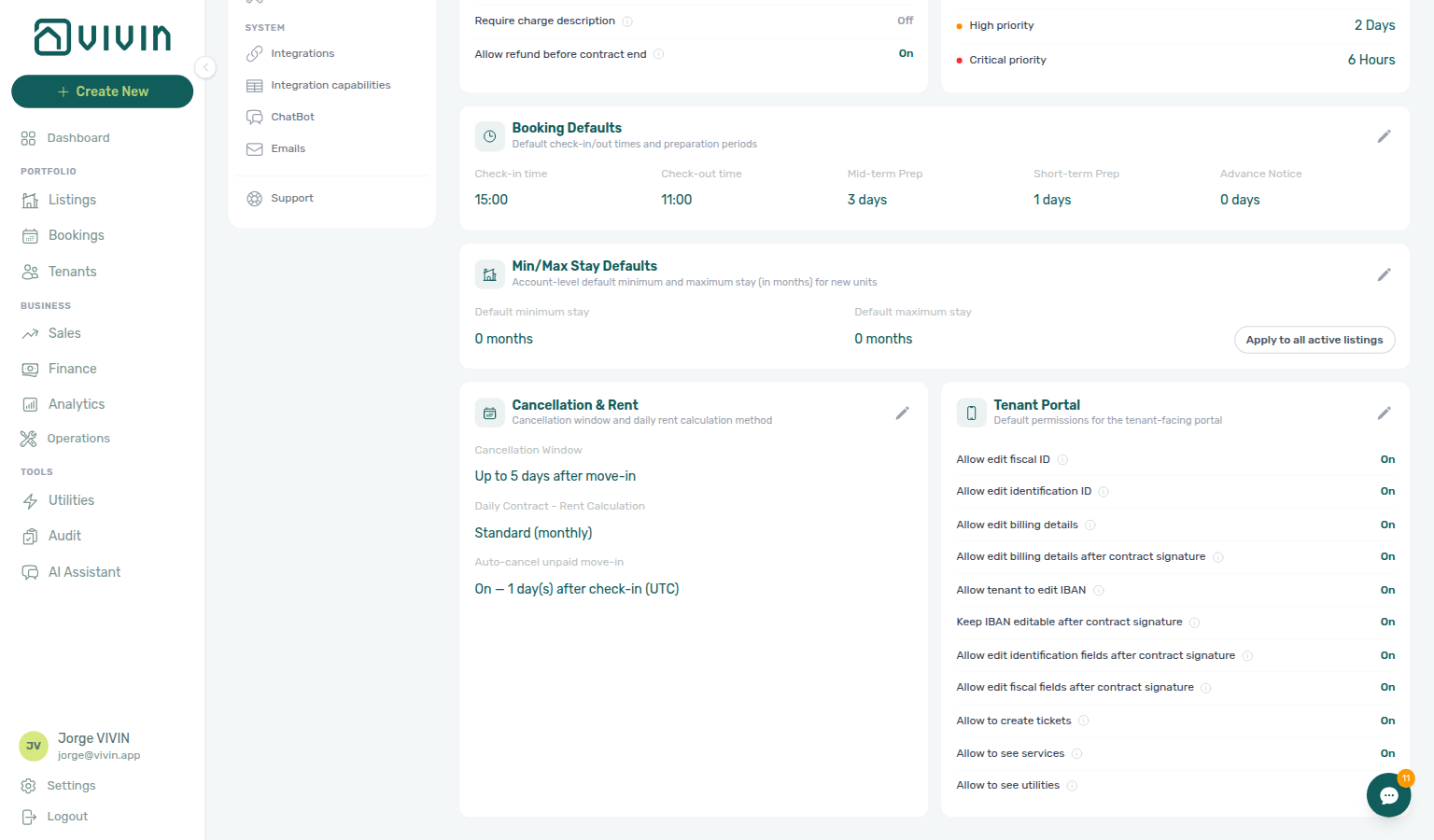Click the Settings link in the sidebar
Viewport: 1434px width, 840px height.
[71, 786]
